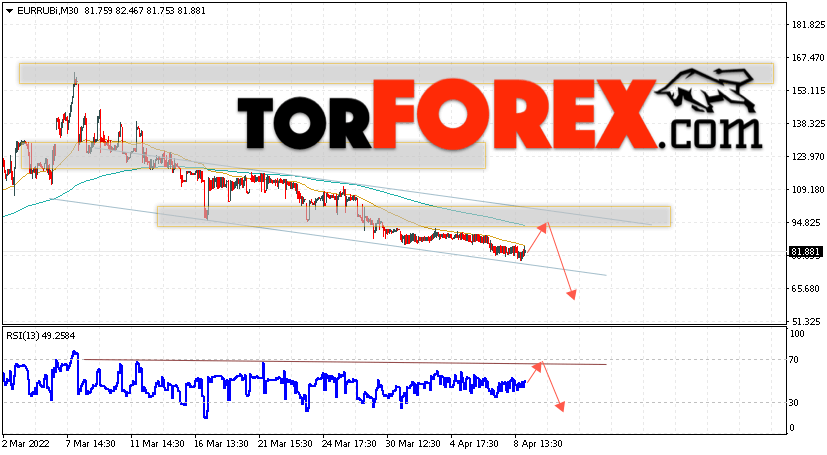This screenshot has width=827, height=455.
Task: Click the RSI scale value 30
Action: click(794, 402)
